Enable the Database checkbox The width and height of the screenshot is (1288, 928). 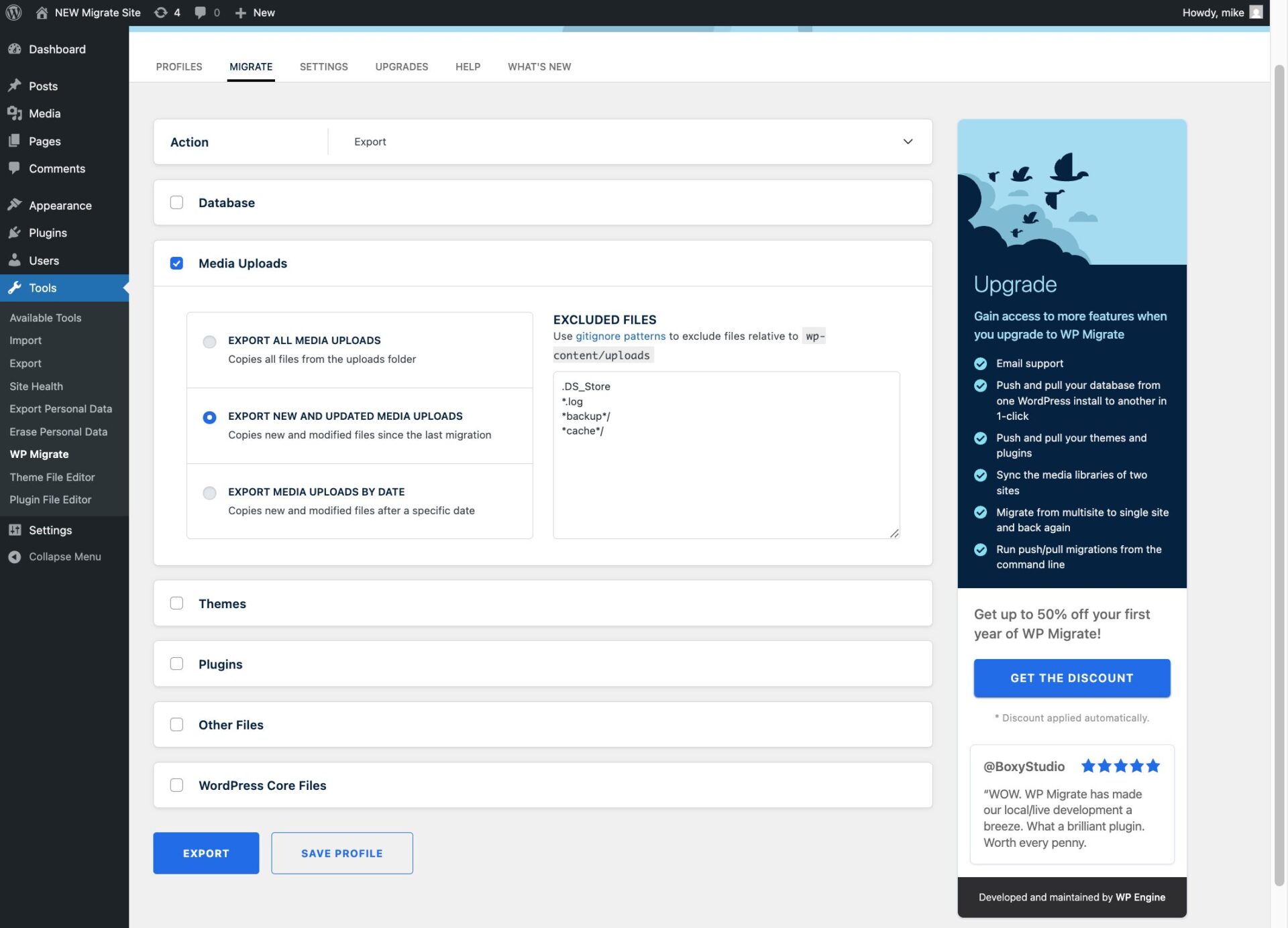[x=176, y=202]
